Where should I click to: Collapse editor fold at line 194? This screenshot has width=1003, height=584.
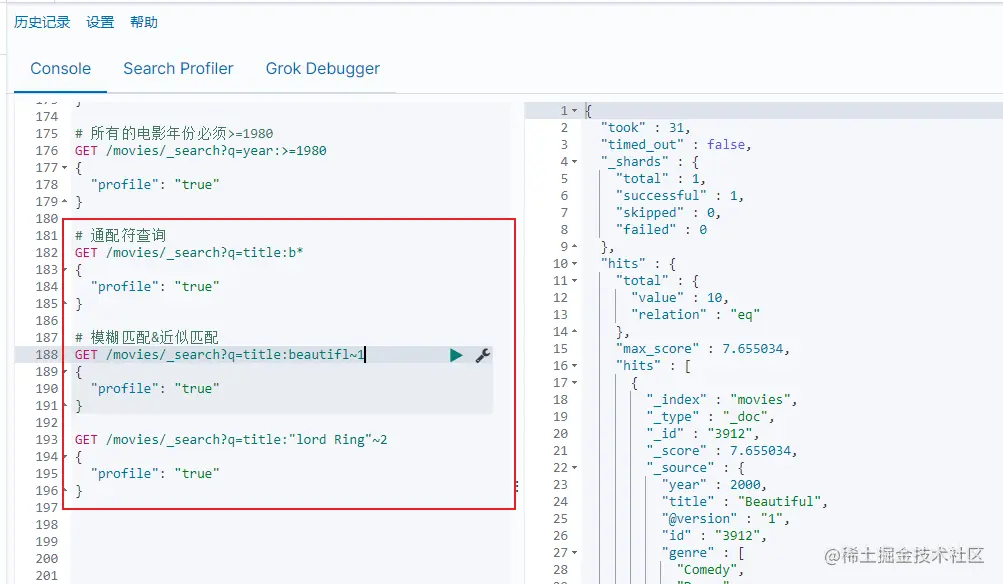pyautogui.click(x=65, y=457)
